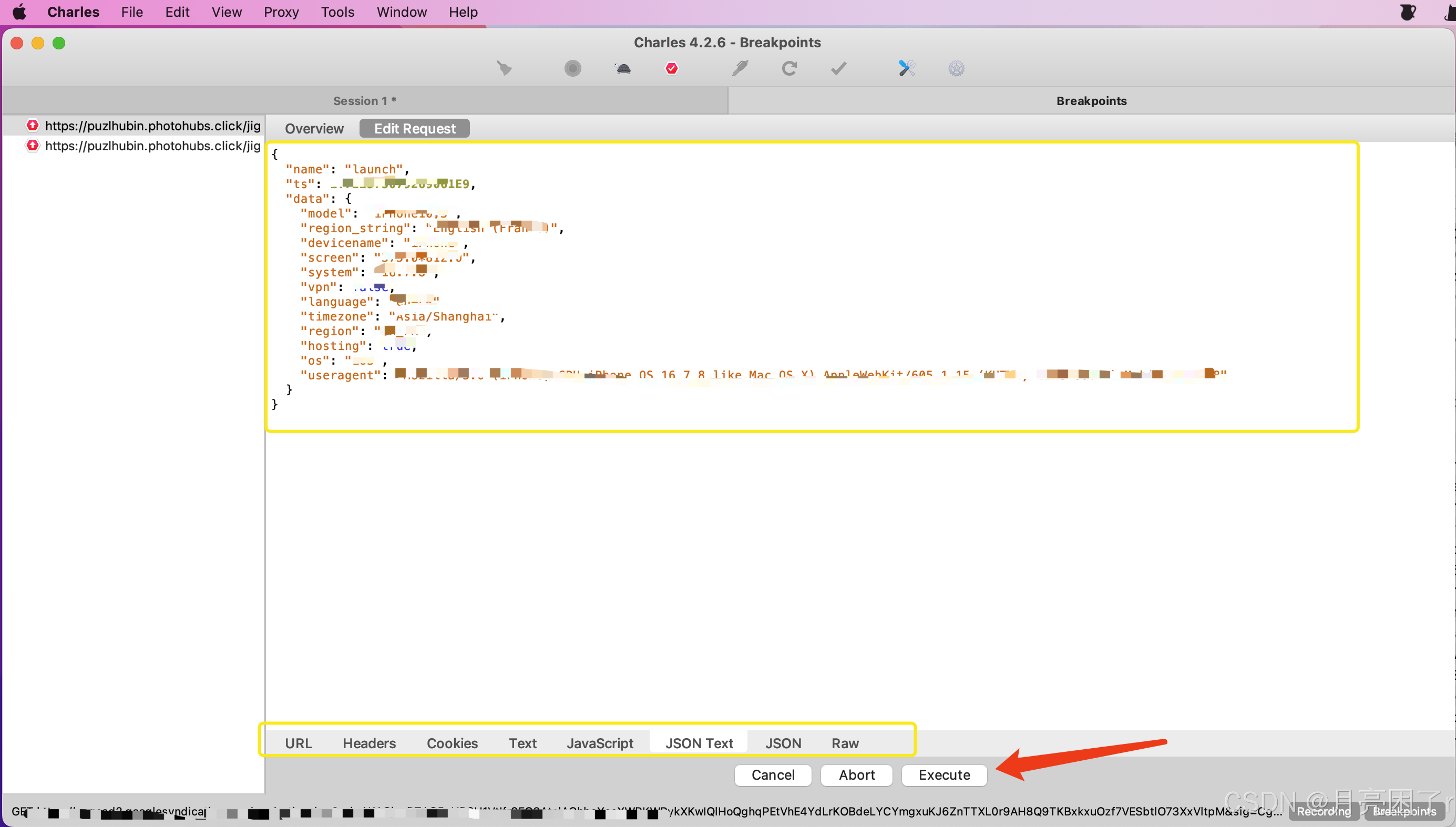Switch to the Breakpoints tab
The width and height of the screenshot is (1456, 827).
(1091, 100)
